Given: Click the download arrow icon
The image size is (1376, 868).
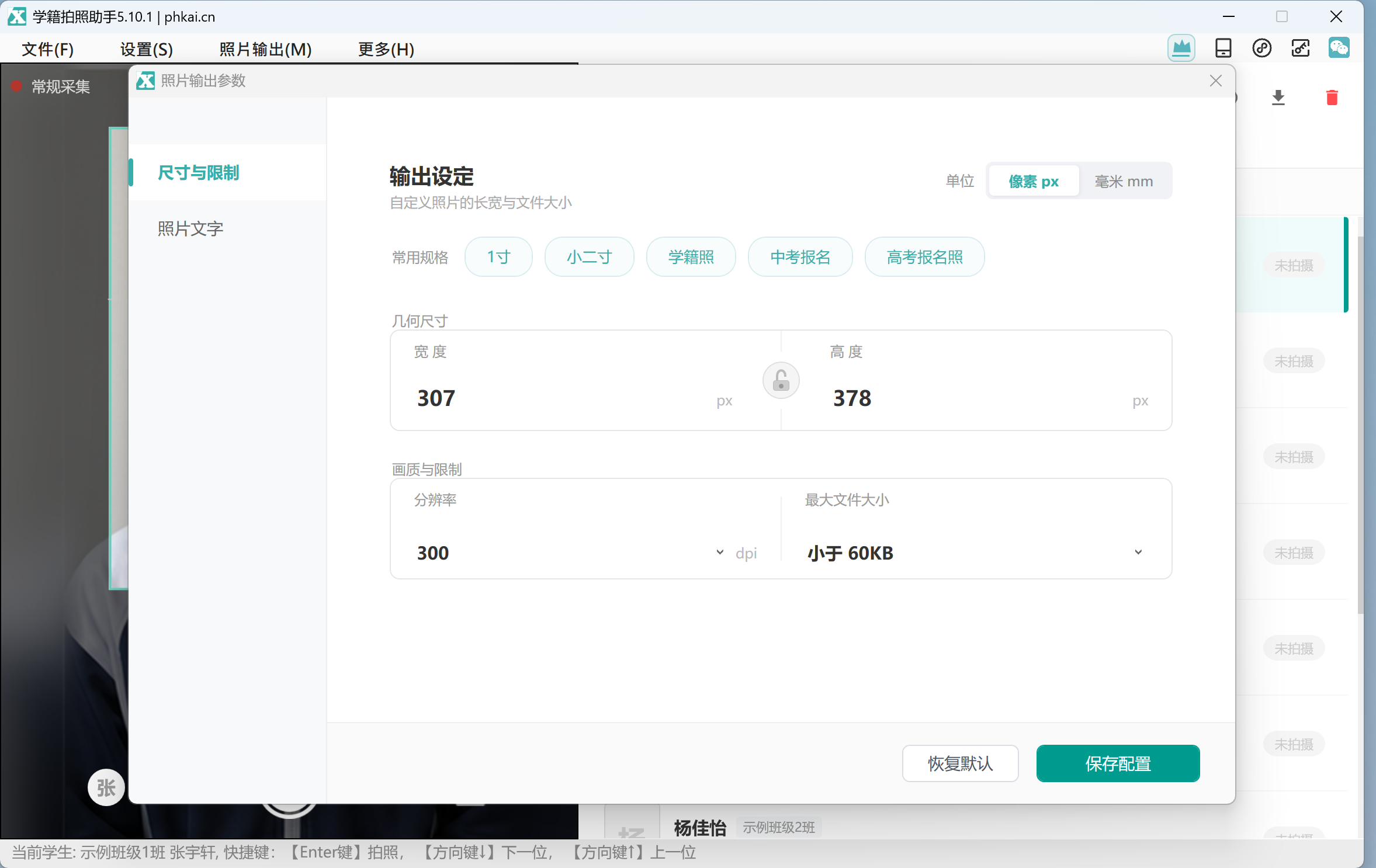Looking at the screenshot, I should coord(1278,98).
